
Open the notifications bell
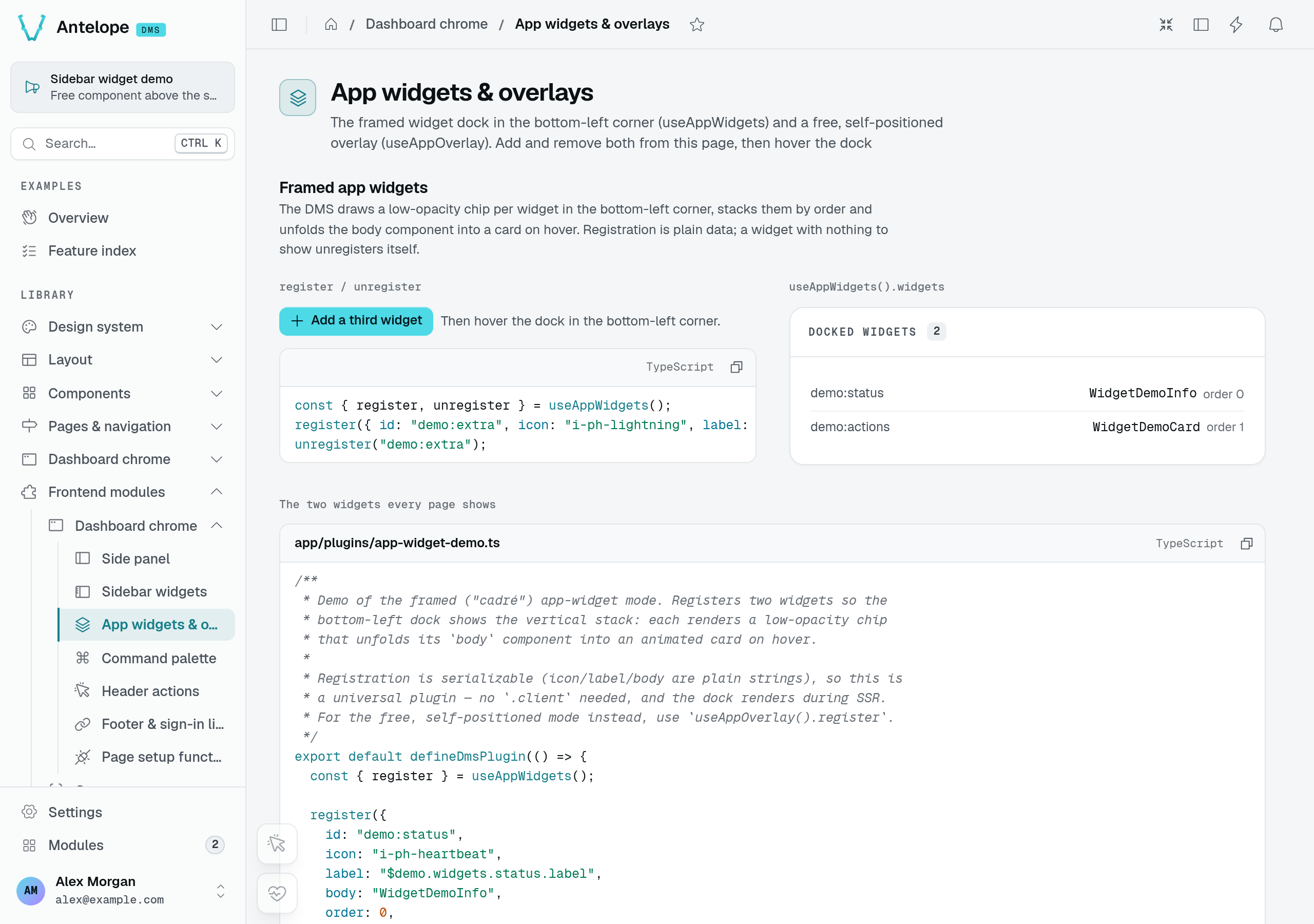coord(1276,25)
